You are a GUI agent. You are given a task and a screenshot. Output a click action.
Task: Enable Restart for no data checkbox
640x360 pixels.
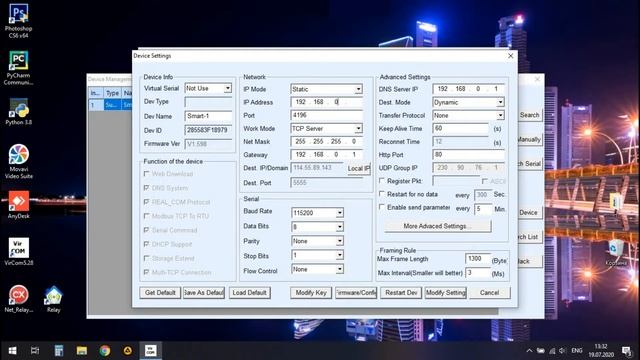point(382,194)
